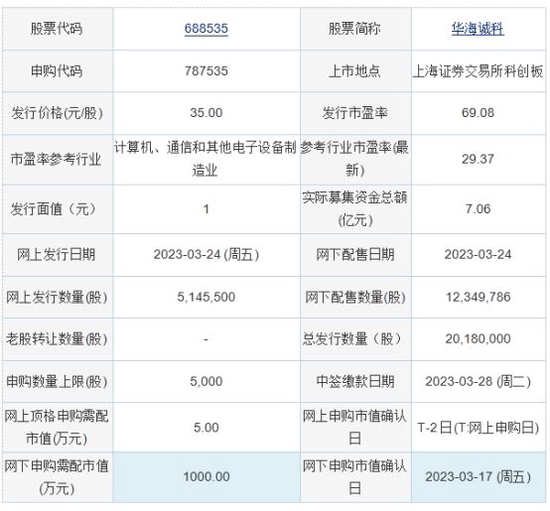550x511 pixels.
Task: Click the 网下配售数量(股) label
Action: click(355, 297)
